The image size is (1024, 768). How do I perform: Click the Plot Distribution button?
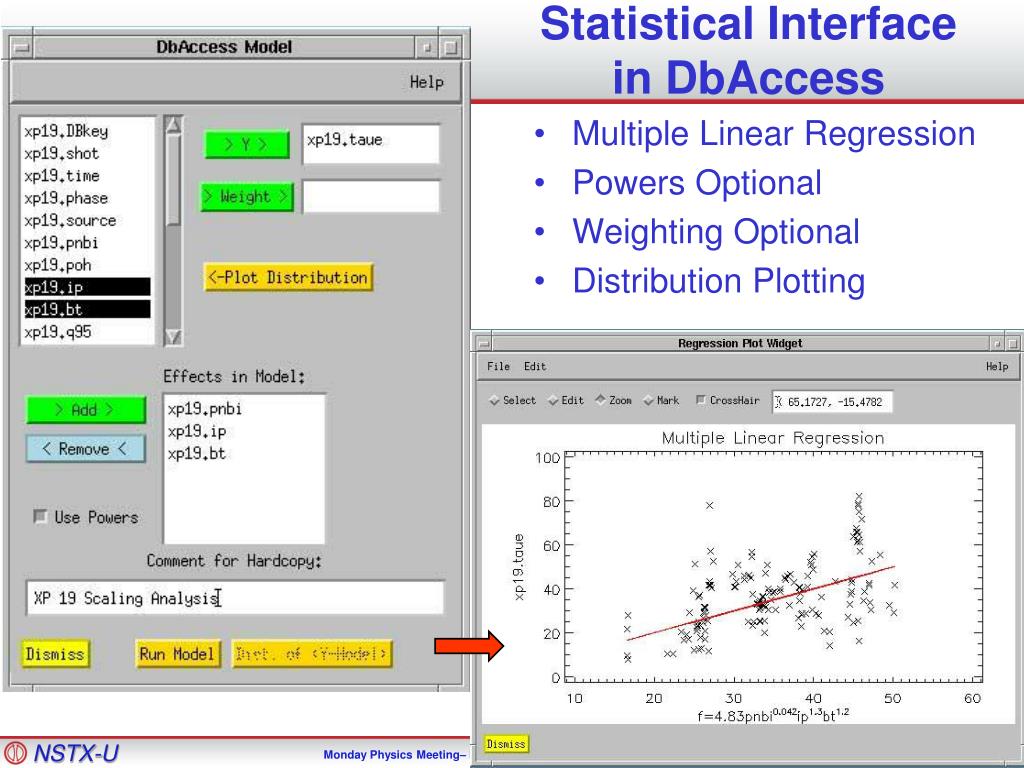coord(288,278)
